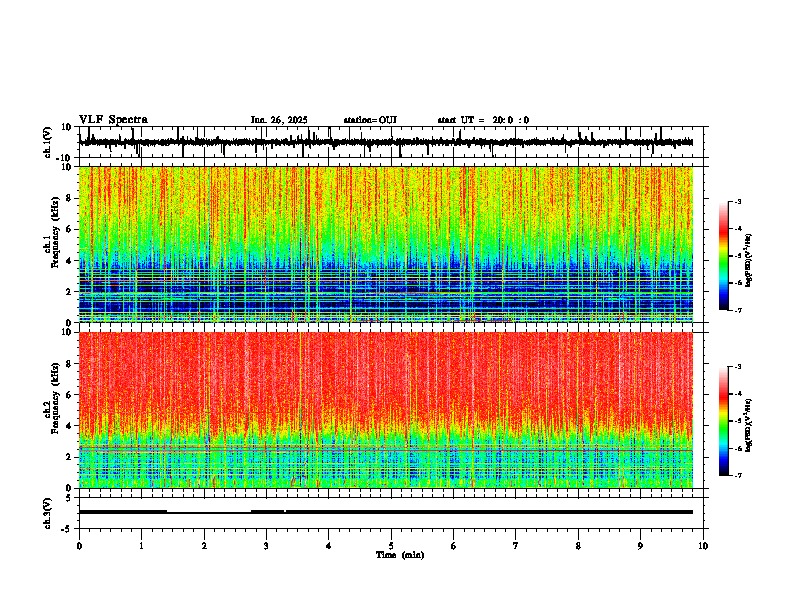Image resolution: width=792 pixels, height=612 pixels.
Task: Click the 'station=OUJ' header label
Action: pyautogui.click(x=370, y=120)
